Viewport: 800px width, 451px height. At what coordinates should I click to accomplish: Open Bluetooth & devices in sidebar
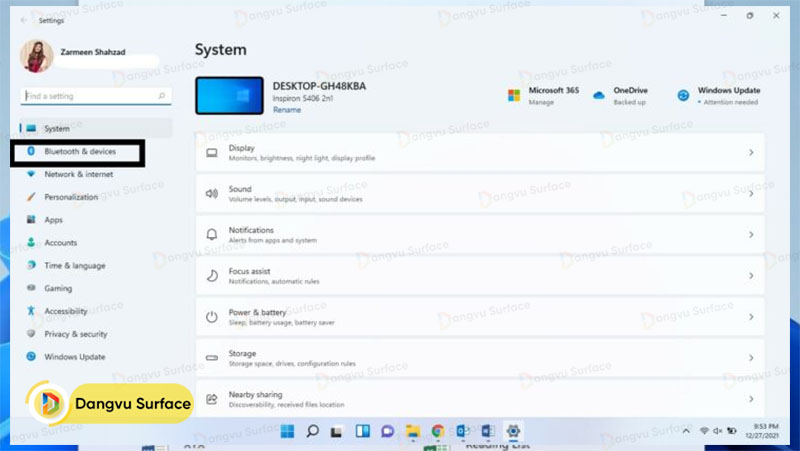pos(78,152)
